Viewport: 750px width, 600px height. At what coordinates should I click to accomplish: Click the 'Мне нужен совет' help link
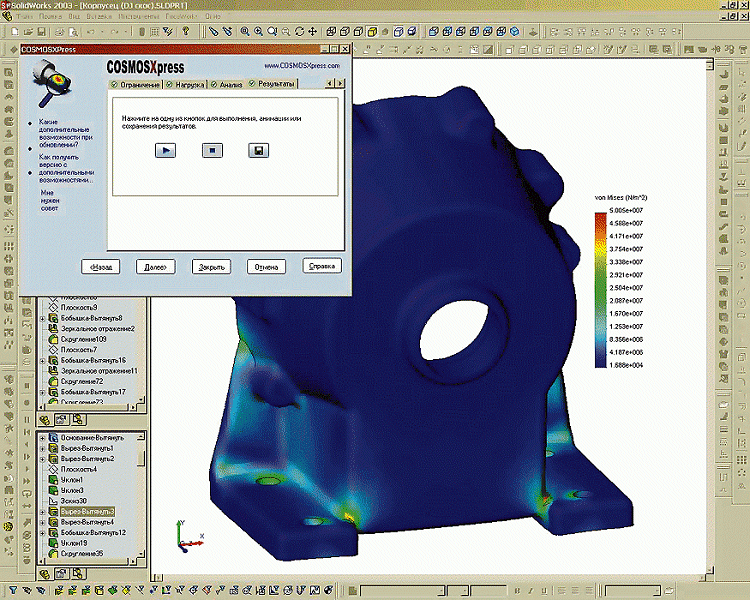tap(50, 200)
